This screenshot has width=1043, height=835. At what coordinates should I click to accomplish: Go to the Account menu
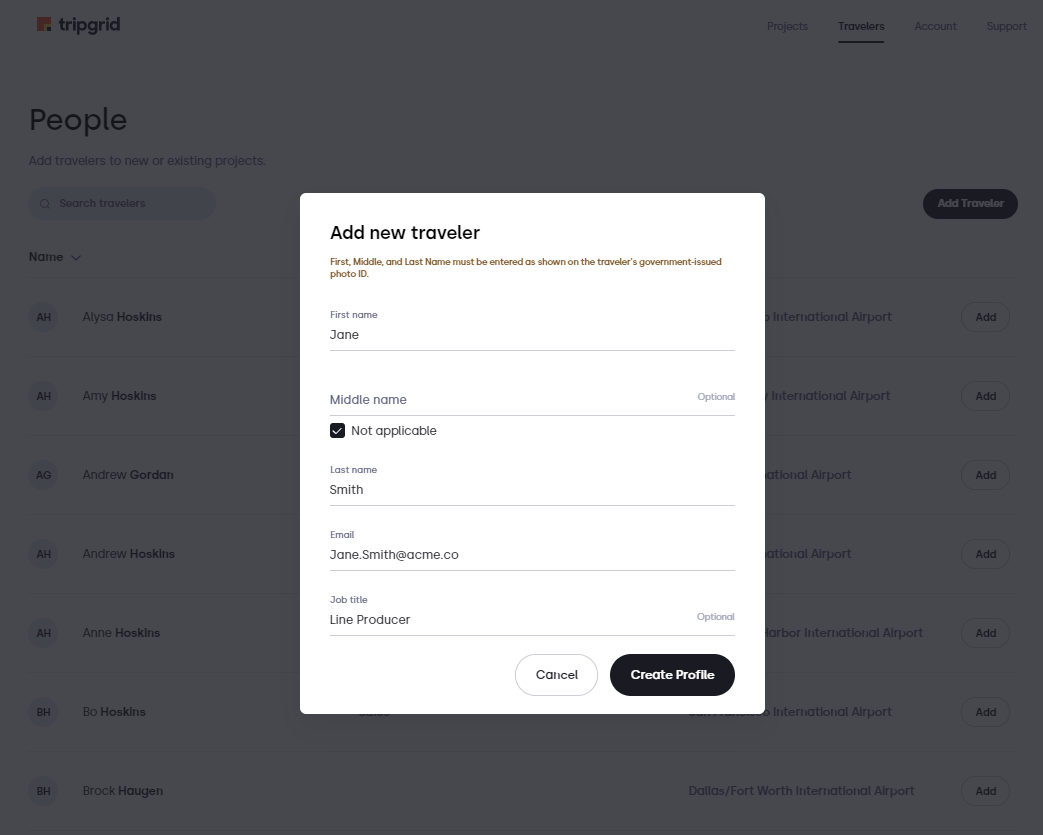[935, 26]
